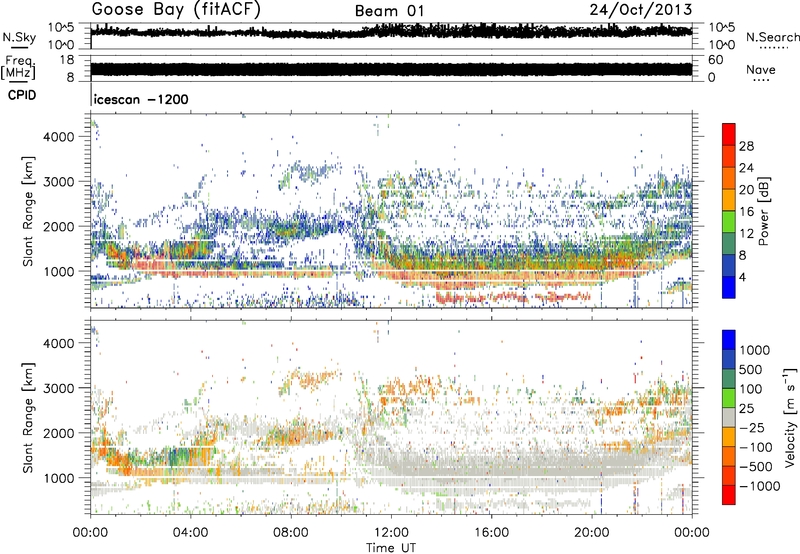Click the 16 label on Power colorbar

(x=746, y=212)
